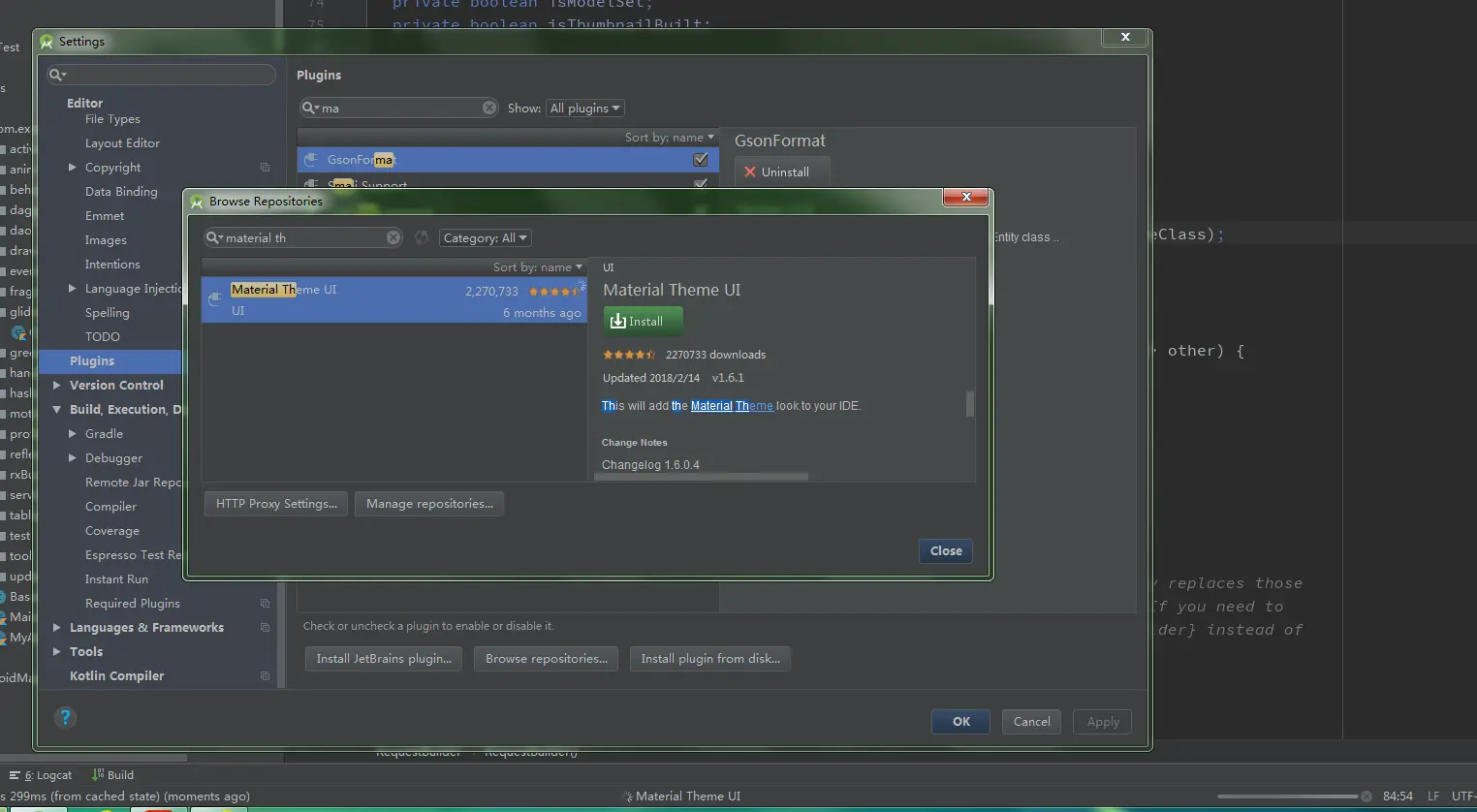Open Instant Run settings page
The height and width of the screenshot is (812, 1477).
point(116,579)
